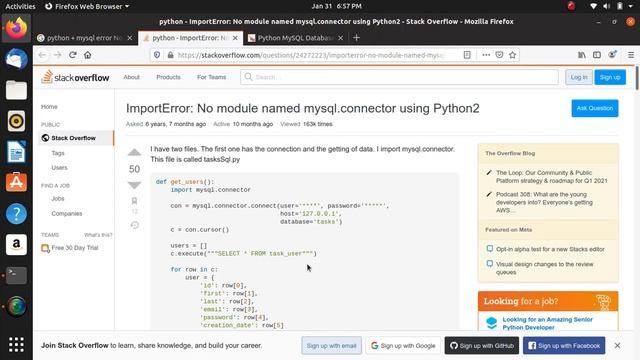
Task: Open Tags in the sidebar
Action: pos(58,153)
